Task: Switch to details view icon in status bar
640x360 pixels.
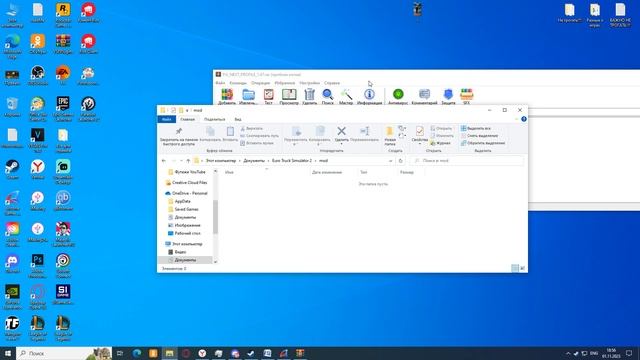Action: pyautogui.click(x=515, y=268)
